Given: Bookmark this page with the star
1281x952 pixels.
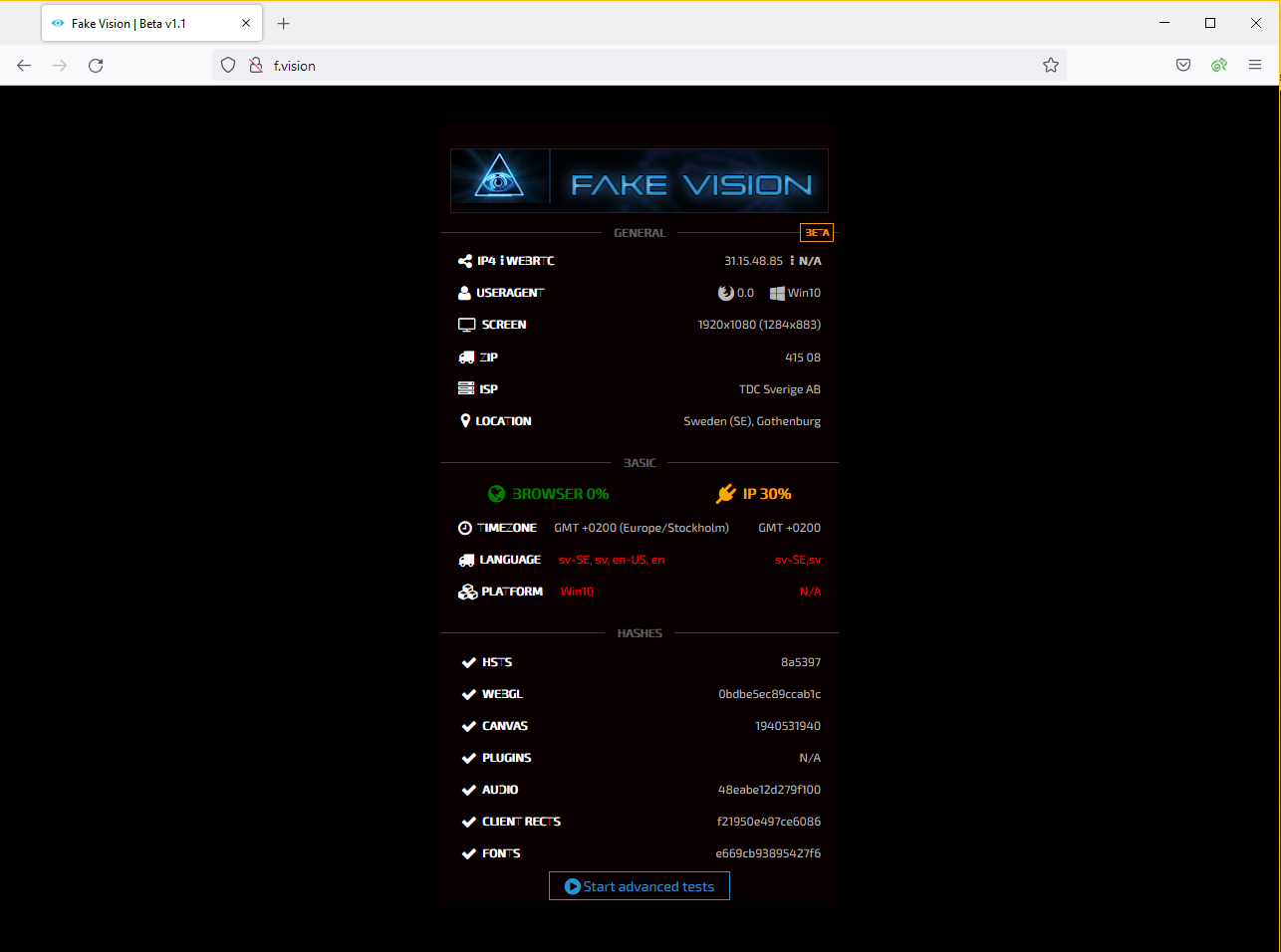Looking at the screenshot, I should tap(1051, 66).
